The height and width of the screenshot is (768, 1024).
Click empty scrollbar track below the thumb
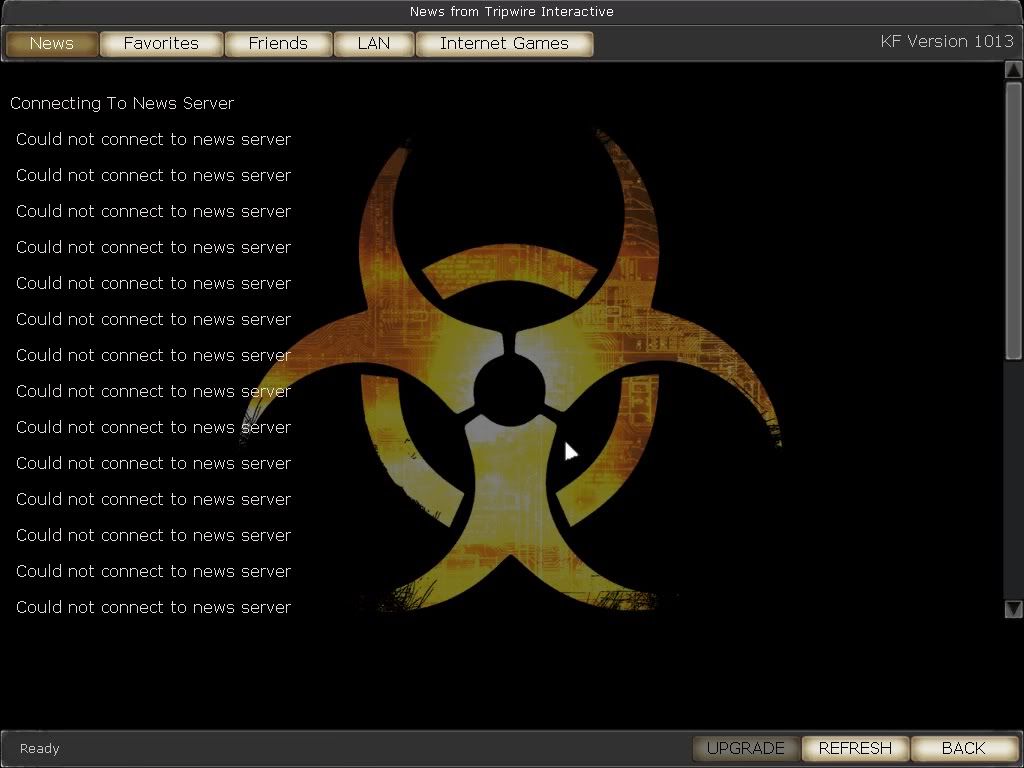[1013, 480]
